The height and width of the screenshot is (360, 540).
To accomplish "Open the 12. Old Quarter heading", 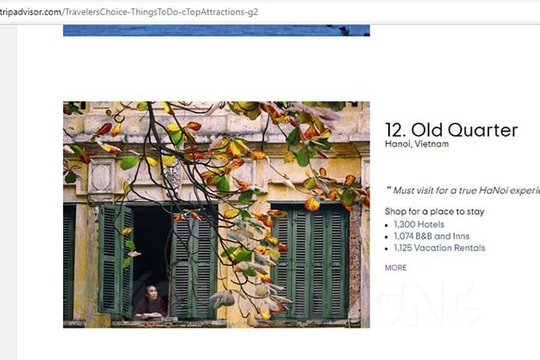I will 451,130.
